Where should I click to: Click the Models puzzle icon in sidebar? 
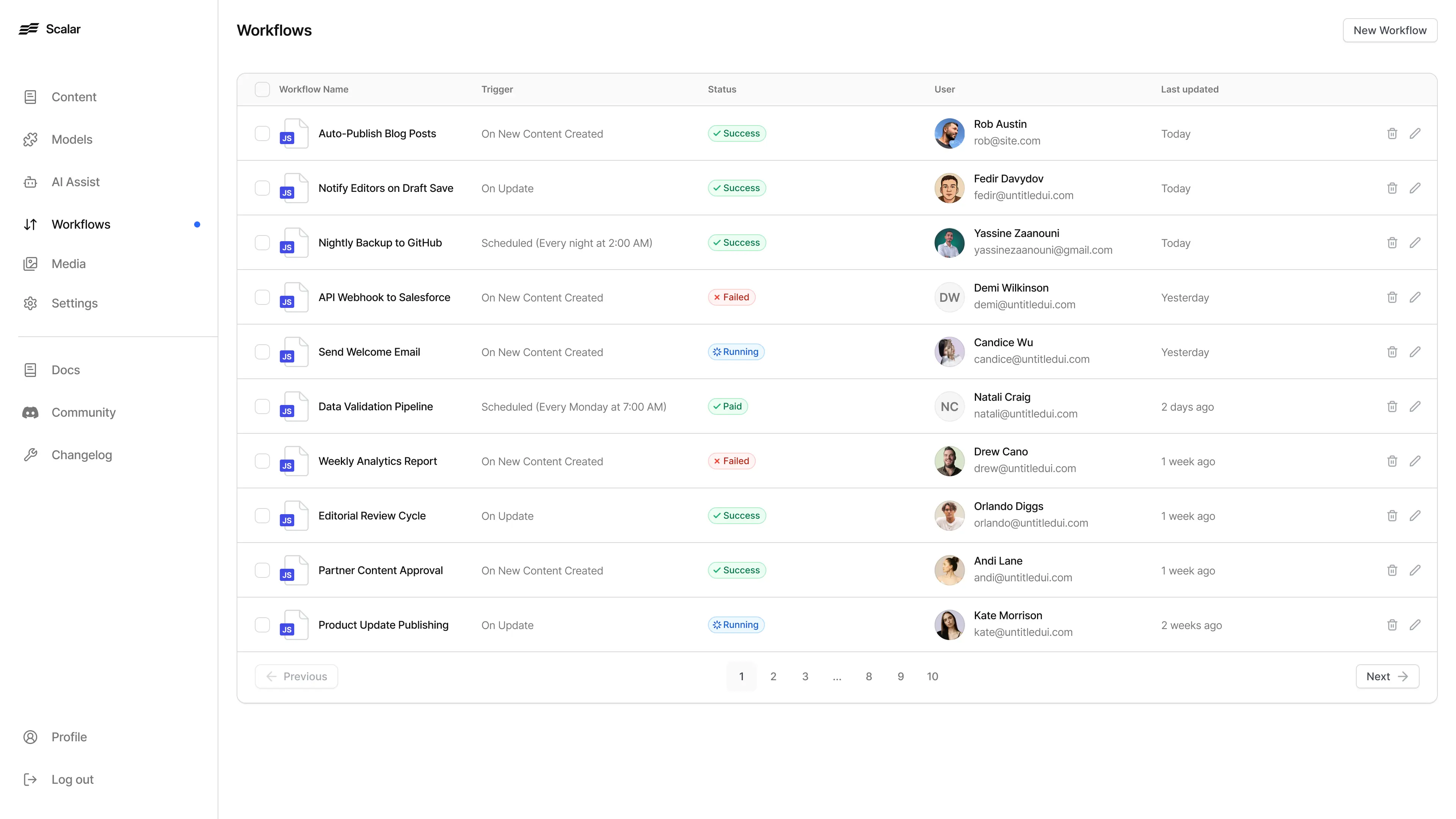[x=30, y=140]
